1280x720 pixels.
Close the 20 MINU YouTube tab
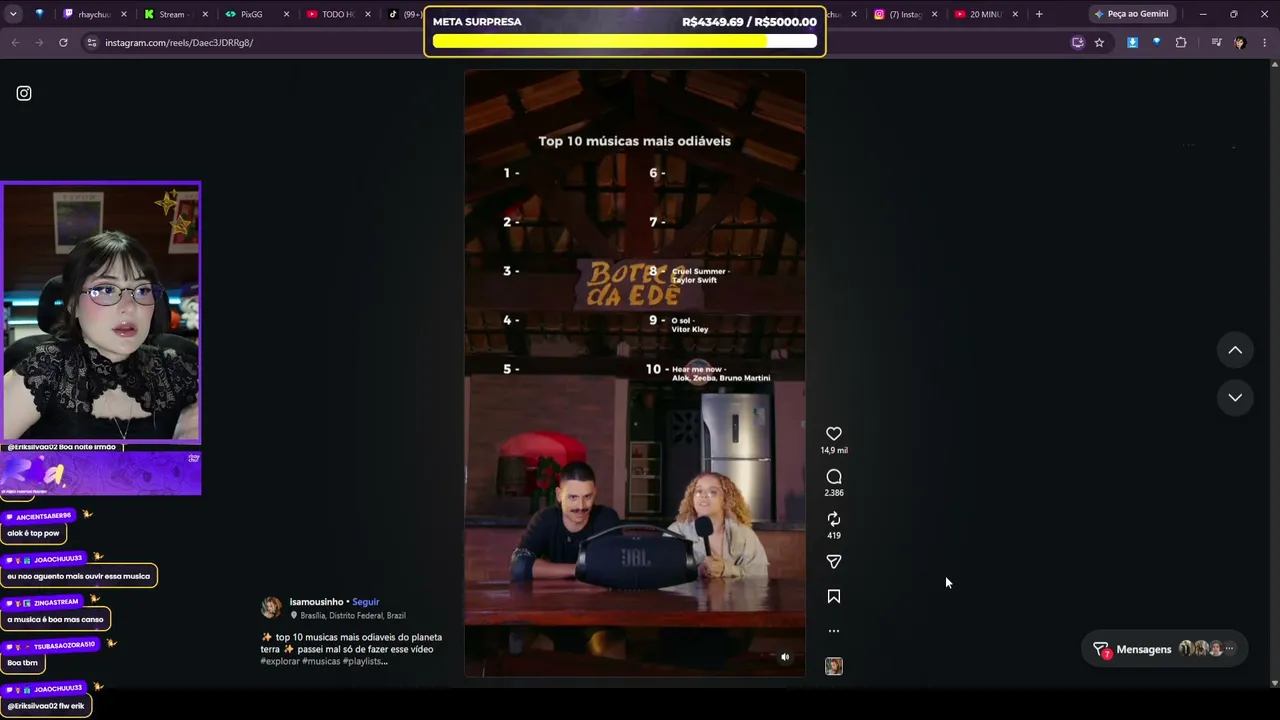[x=1016, y=14]
